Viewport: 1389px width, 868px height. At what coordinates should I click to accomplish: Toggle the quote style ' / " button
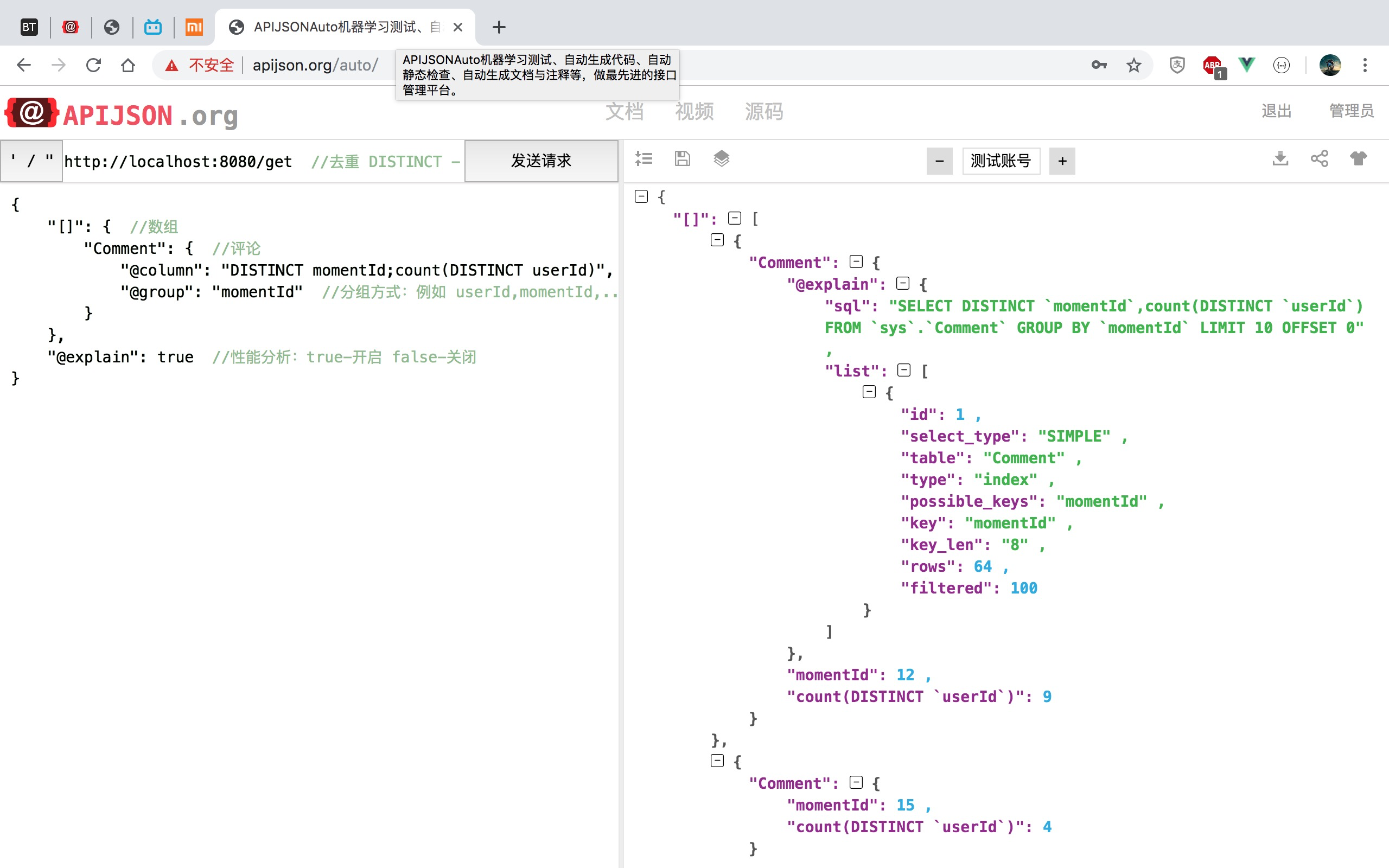point(31,161)
